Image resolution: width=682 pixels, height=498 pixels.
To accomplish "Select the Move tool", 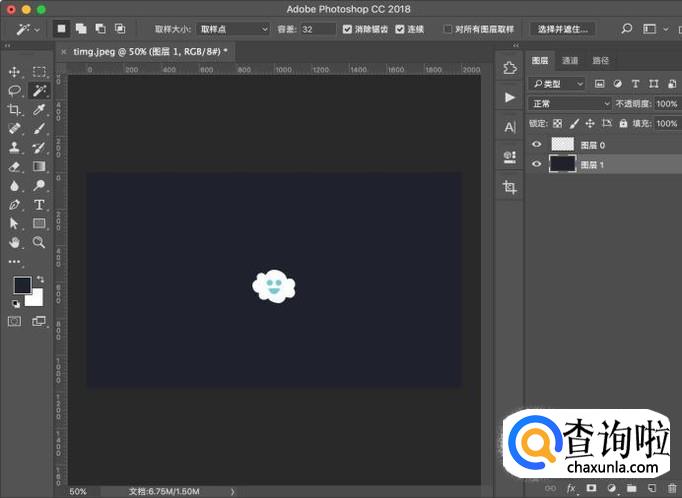I will [x=15, y=72].
